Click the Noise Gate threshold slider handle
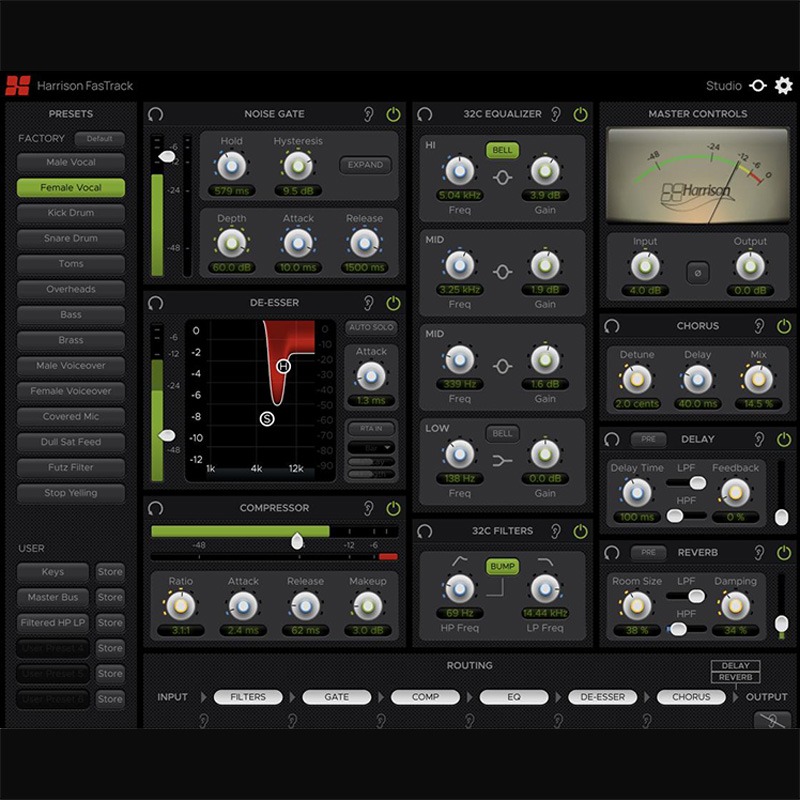The width and height of the screenshot is (800, 800). click(x=166, y=157)
